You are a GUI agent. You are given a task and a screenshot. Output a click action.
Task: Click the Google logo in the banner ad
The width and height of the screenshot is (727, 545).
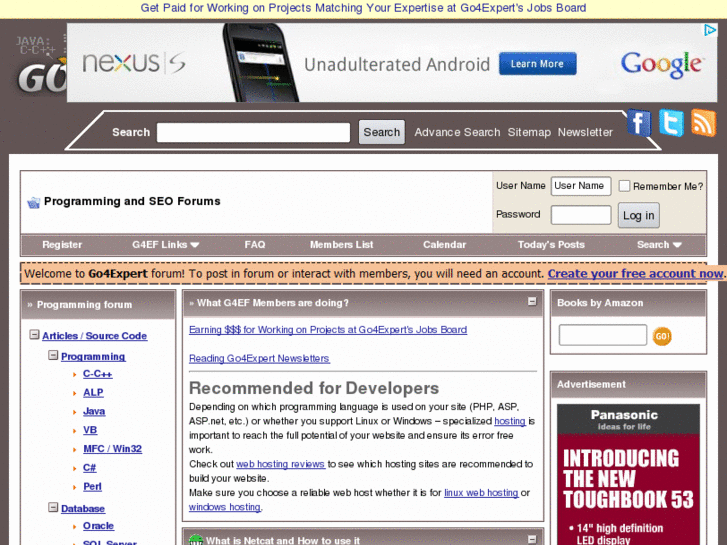pyautogui.click(x=662, y=64)
